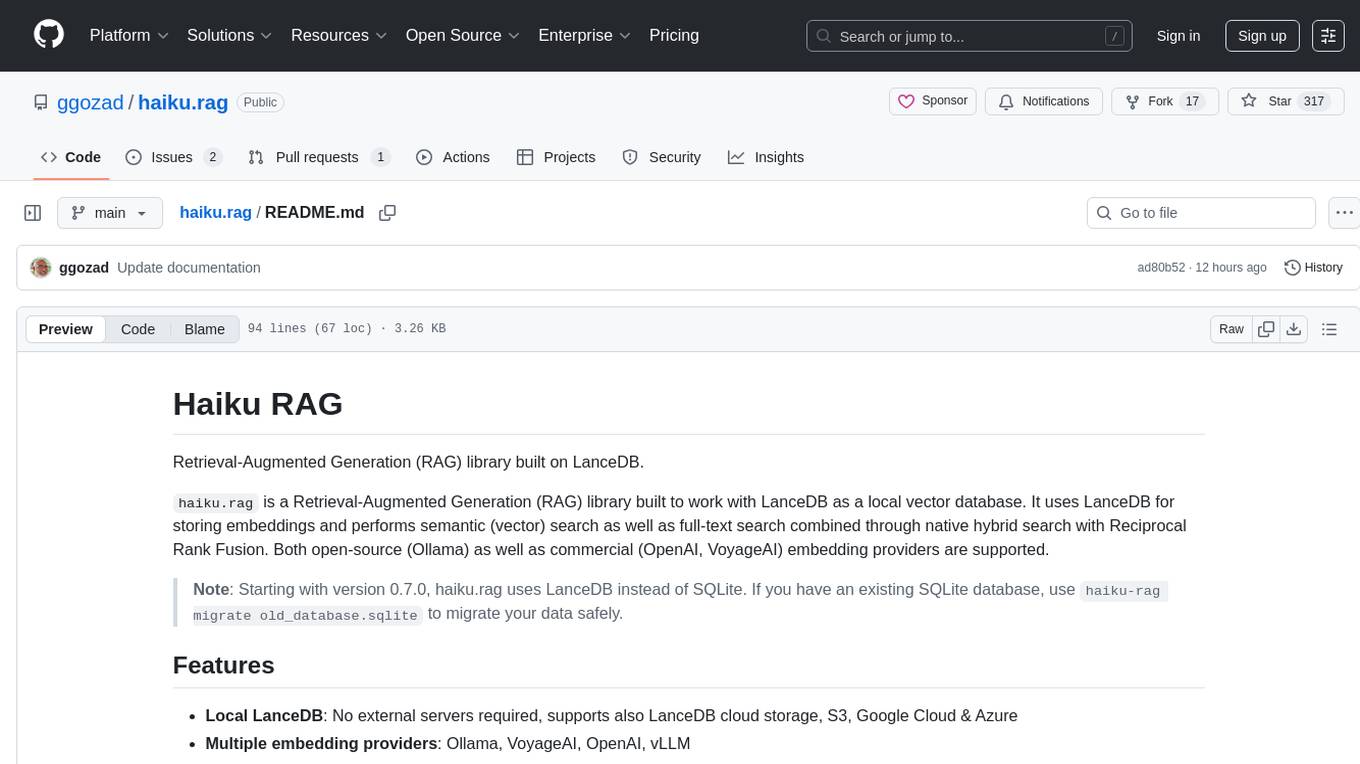The image size is (1360, 764).
Task: Open the Update documentation commit
Action: click(189, 268)
